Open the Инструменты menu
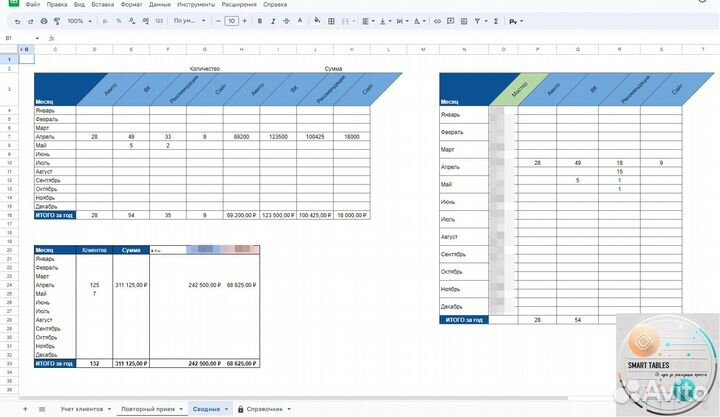 click(196, 5)
